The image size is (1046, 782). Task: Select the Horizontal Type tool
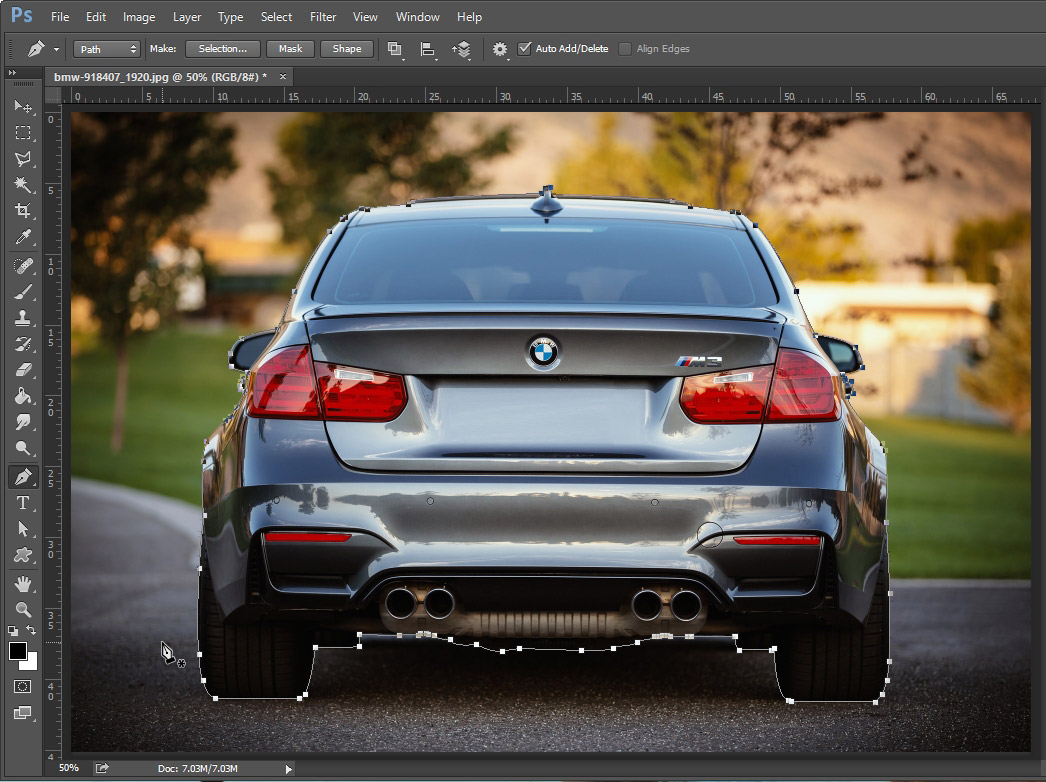tap(23, 503)
